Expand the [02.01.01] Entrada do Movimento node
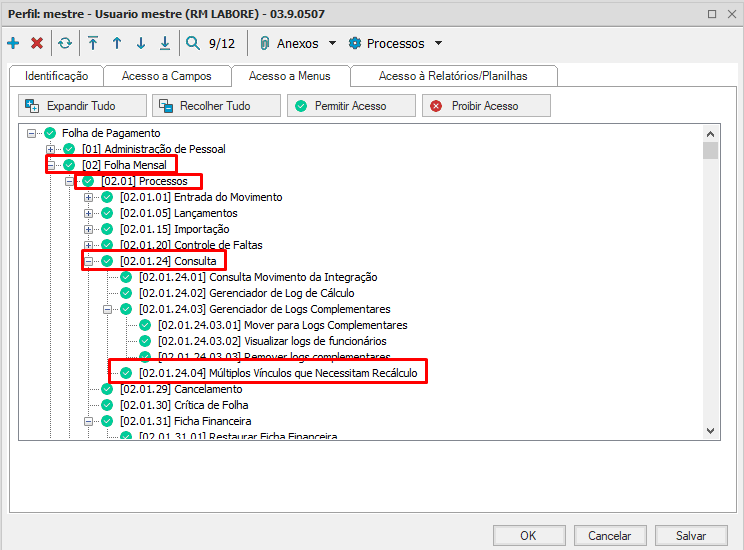This screenshot has width=744, height=550. tap(88, 197)
